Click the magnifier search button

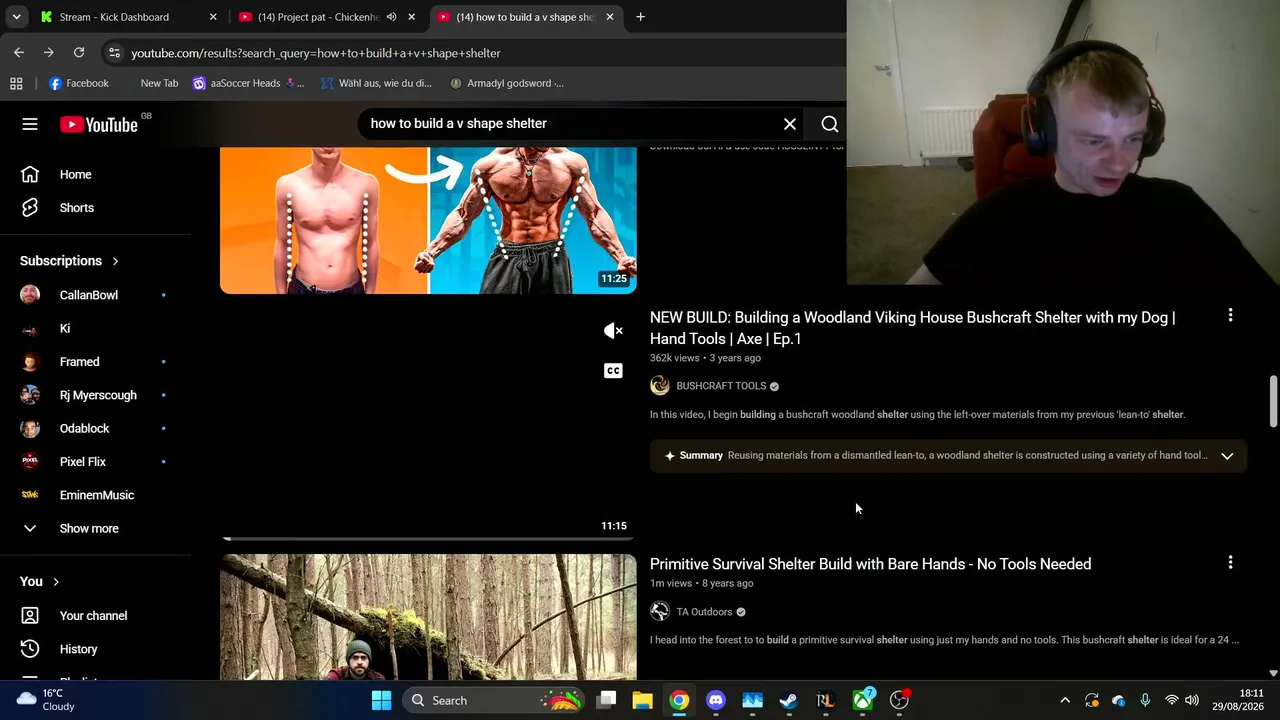pyautogui.click(x=830, y=124)
